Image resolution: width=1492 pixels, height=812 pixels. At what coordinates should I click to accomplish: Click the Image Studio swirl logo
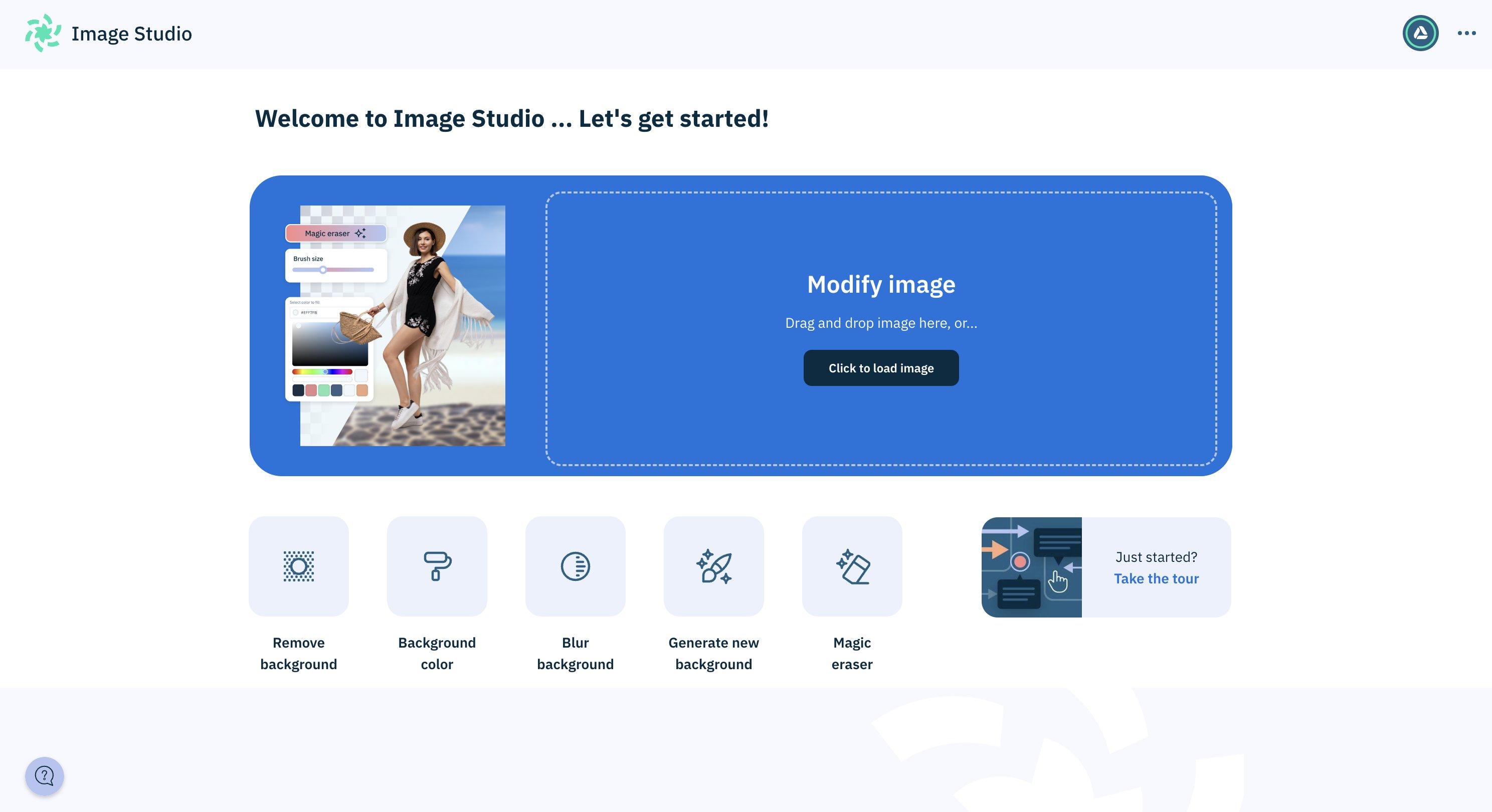coord(43,33)
